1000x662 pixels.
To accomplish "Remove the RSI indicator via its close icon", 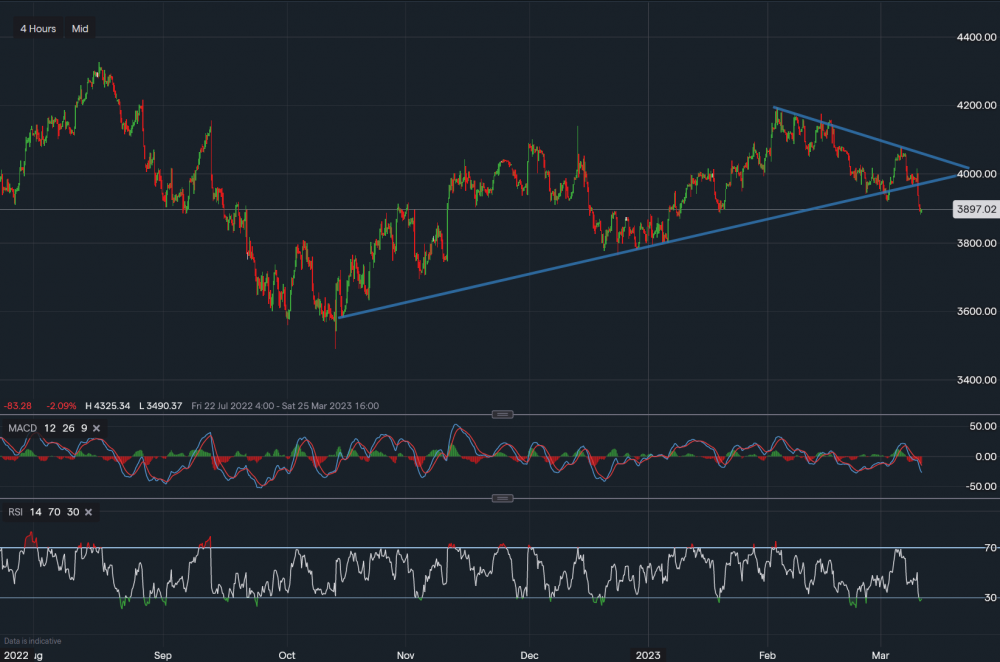I will pyautogui.click(x=87, y=511).
